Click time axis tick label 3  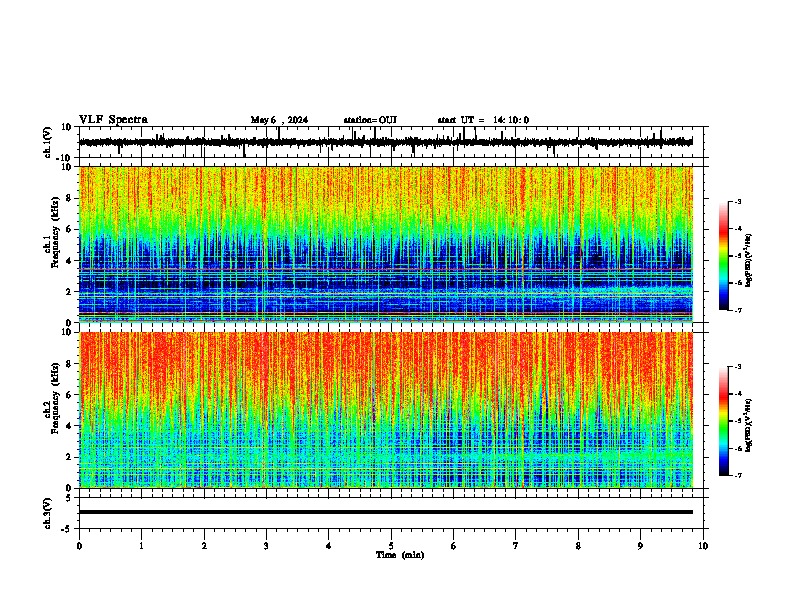(266, 546)
